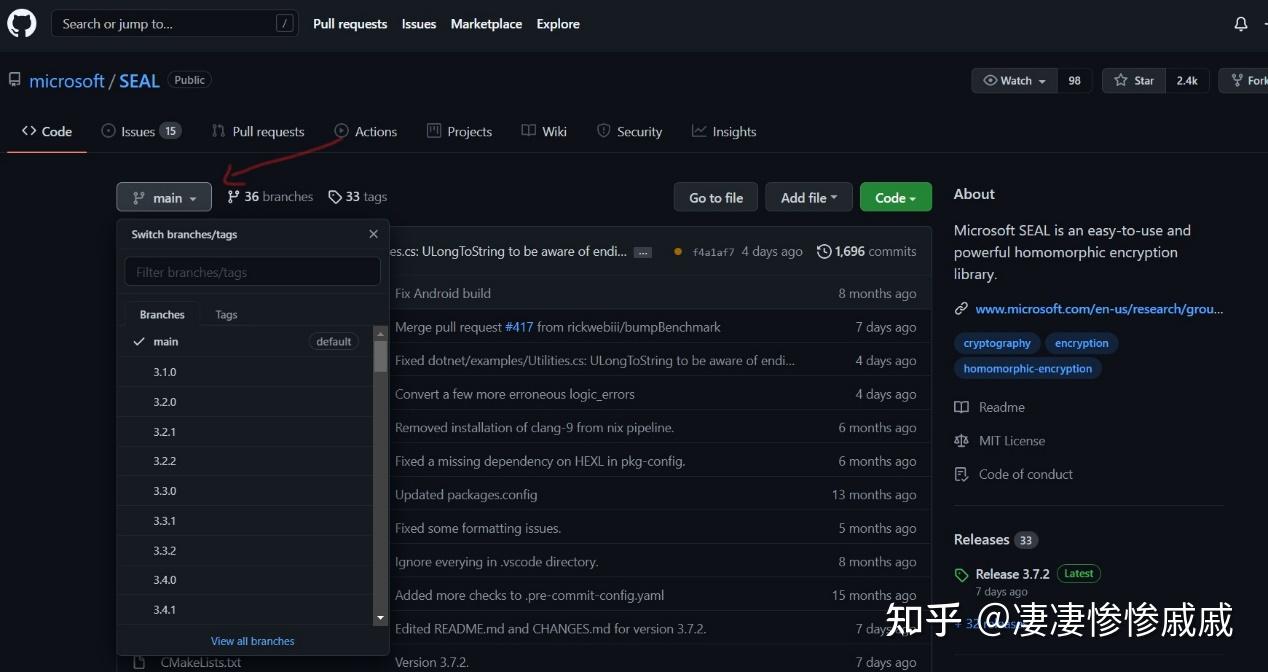Image resolution: width=1268 pixels, height=672 pixels.
Task: Expand the Add file dropdown
Action: (x=808, y=197)
